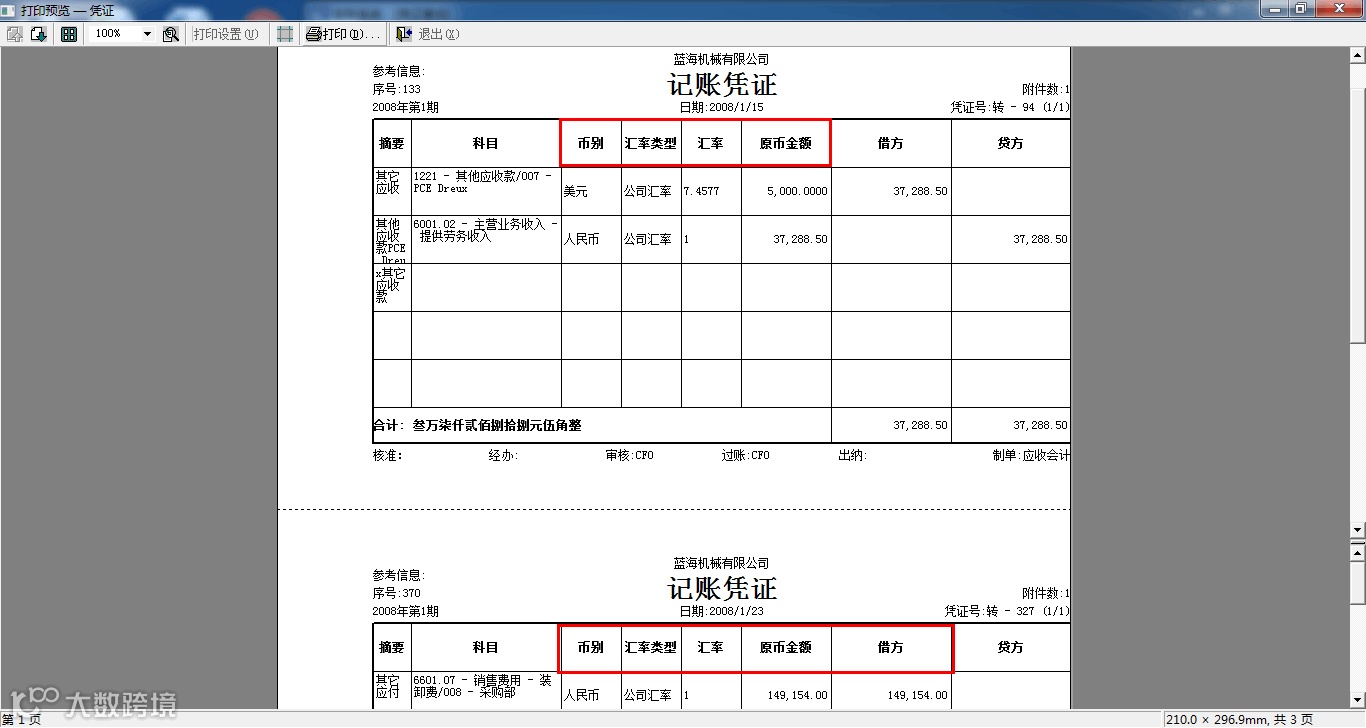
Task: Click the original amount 5,000.0000
Action: (x=798, y=191)
